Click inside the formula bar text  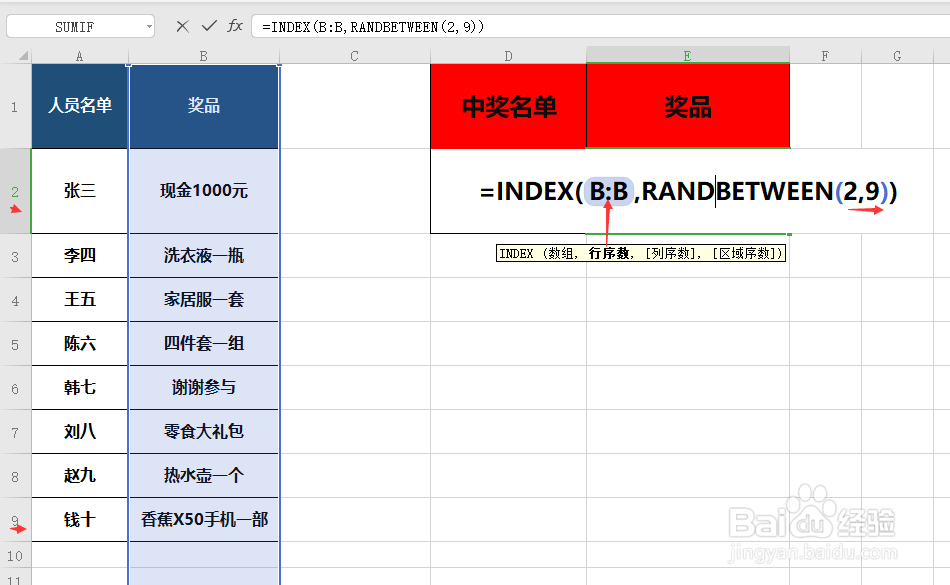pos(373,27)
